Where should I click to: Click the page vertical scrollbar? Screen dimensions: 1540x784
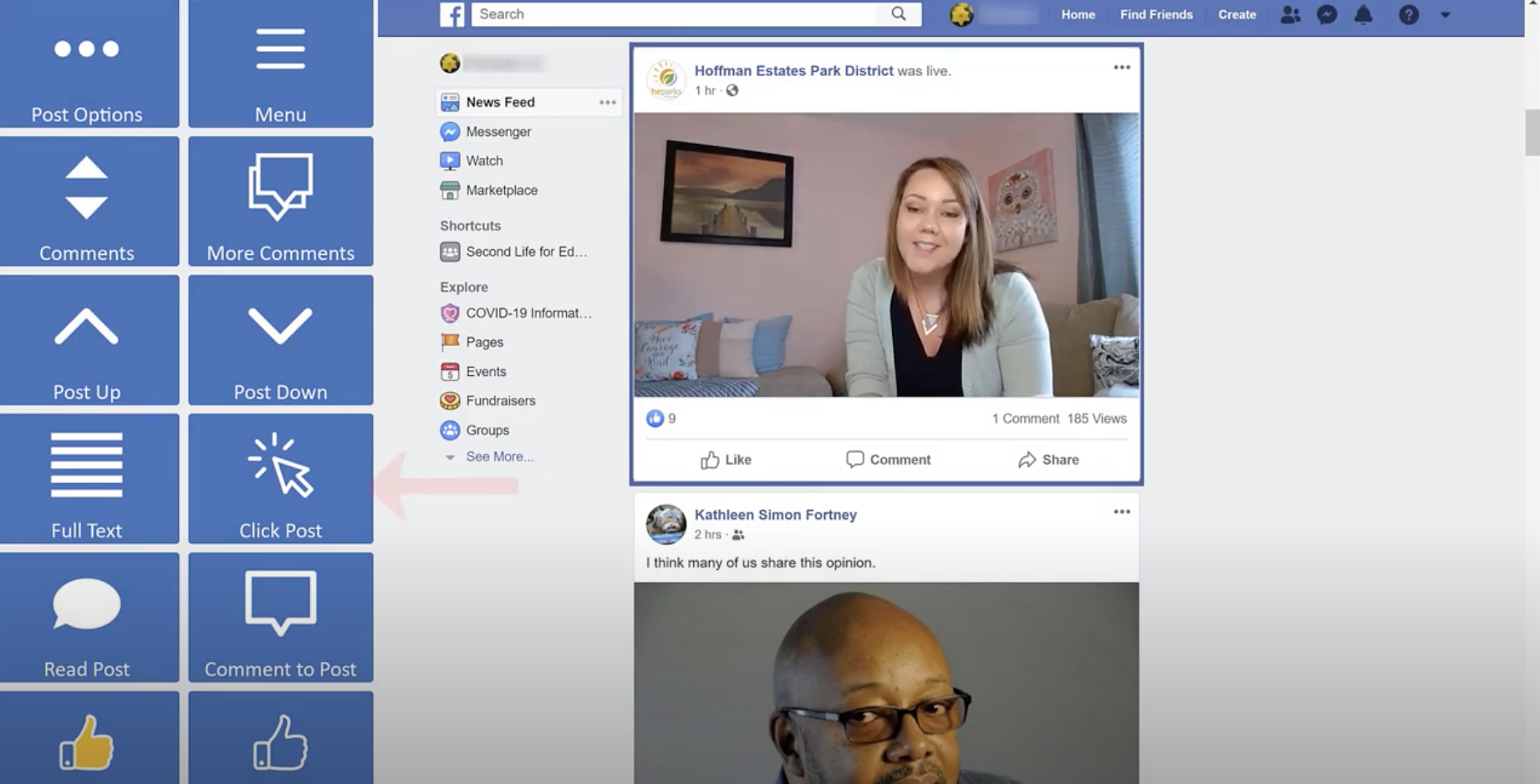pos(1532,132)
